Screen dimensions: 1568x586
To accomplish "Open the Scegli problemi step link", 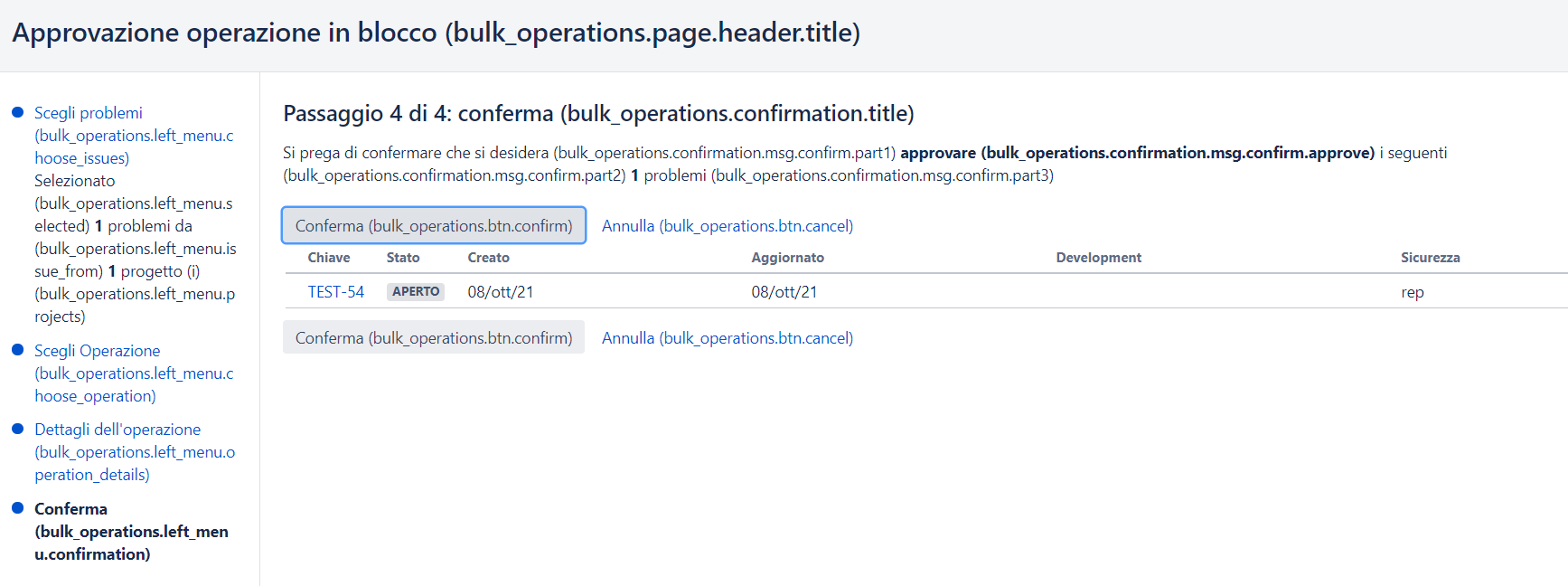I will click(89, 113).
